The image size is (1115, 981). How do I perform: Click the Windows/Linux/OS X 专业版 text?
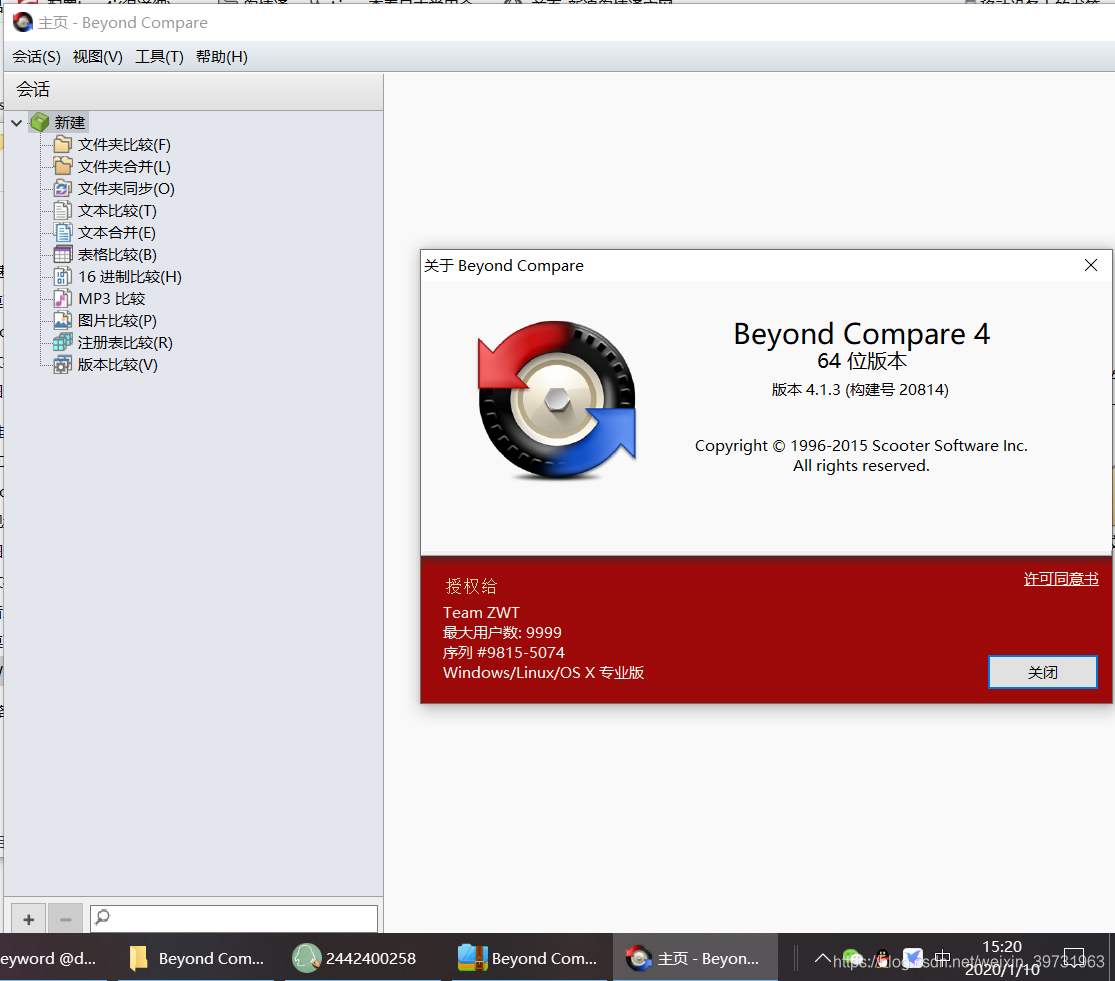[543, 672]
